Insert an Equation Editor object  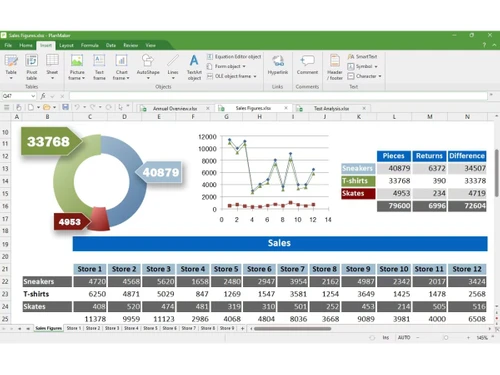click(234, 57)
